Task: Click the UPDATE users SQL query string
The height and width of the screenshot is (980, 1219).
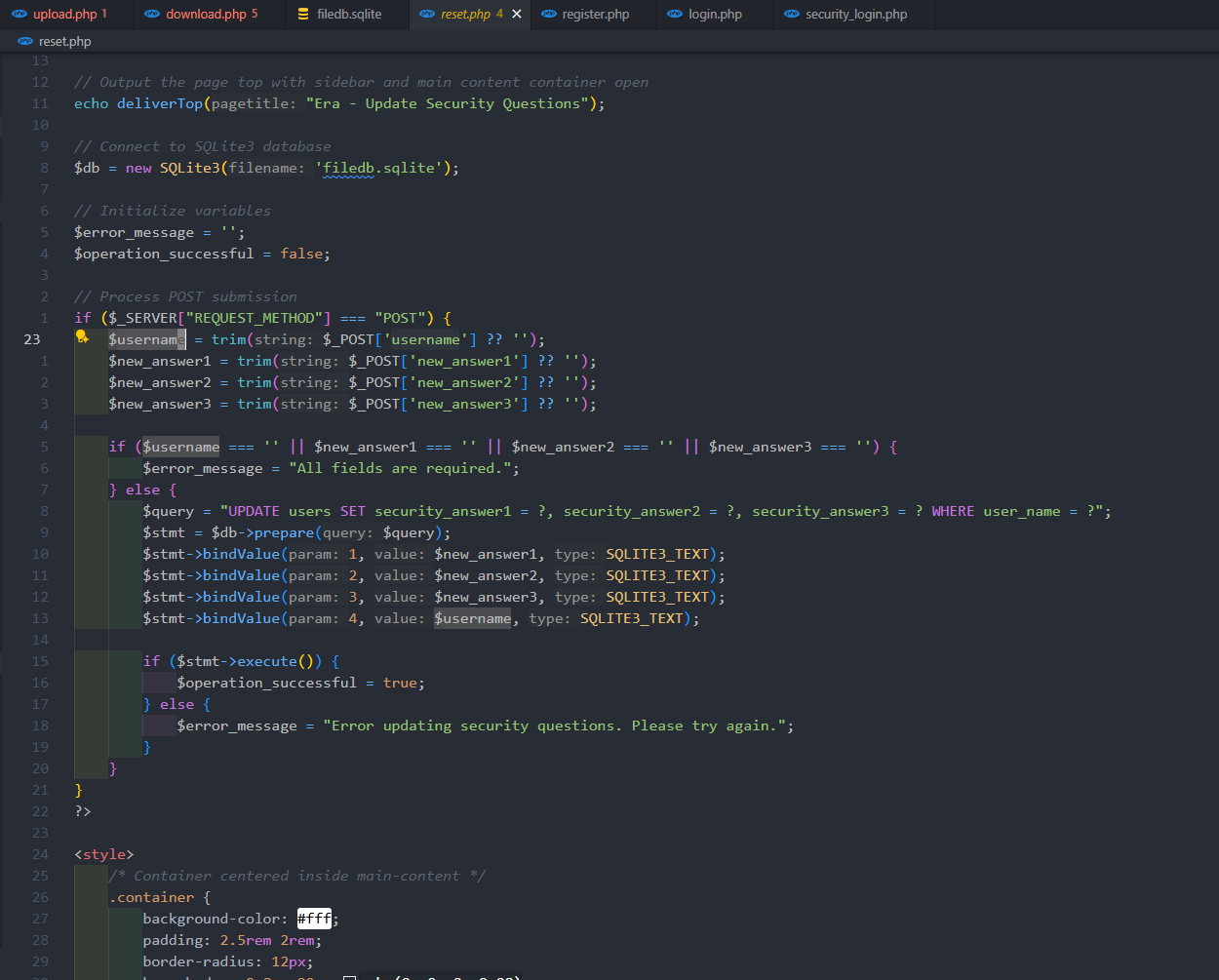Action: (x=662, y=511)
